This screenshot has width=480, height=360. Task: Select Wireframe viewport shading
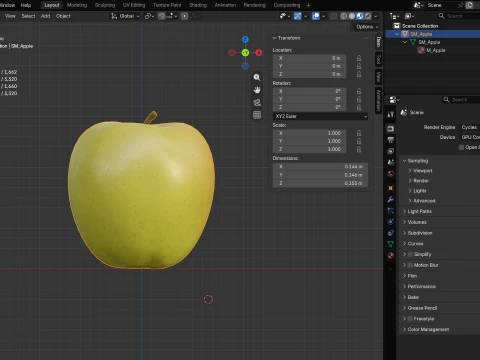point(344,16)
